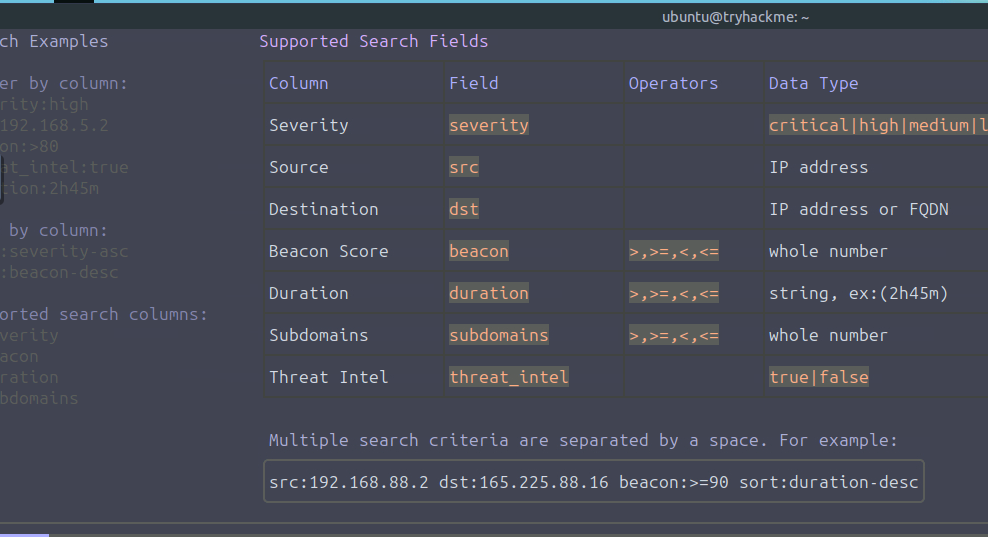Screen dimensions: 988x537
Task: Click the example search query box
Action: (594, 482)
